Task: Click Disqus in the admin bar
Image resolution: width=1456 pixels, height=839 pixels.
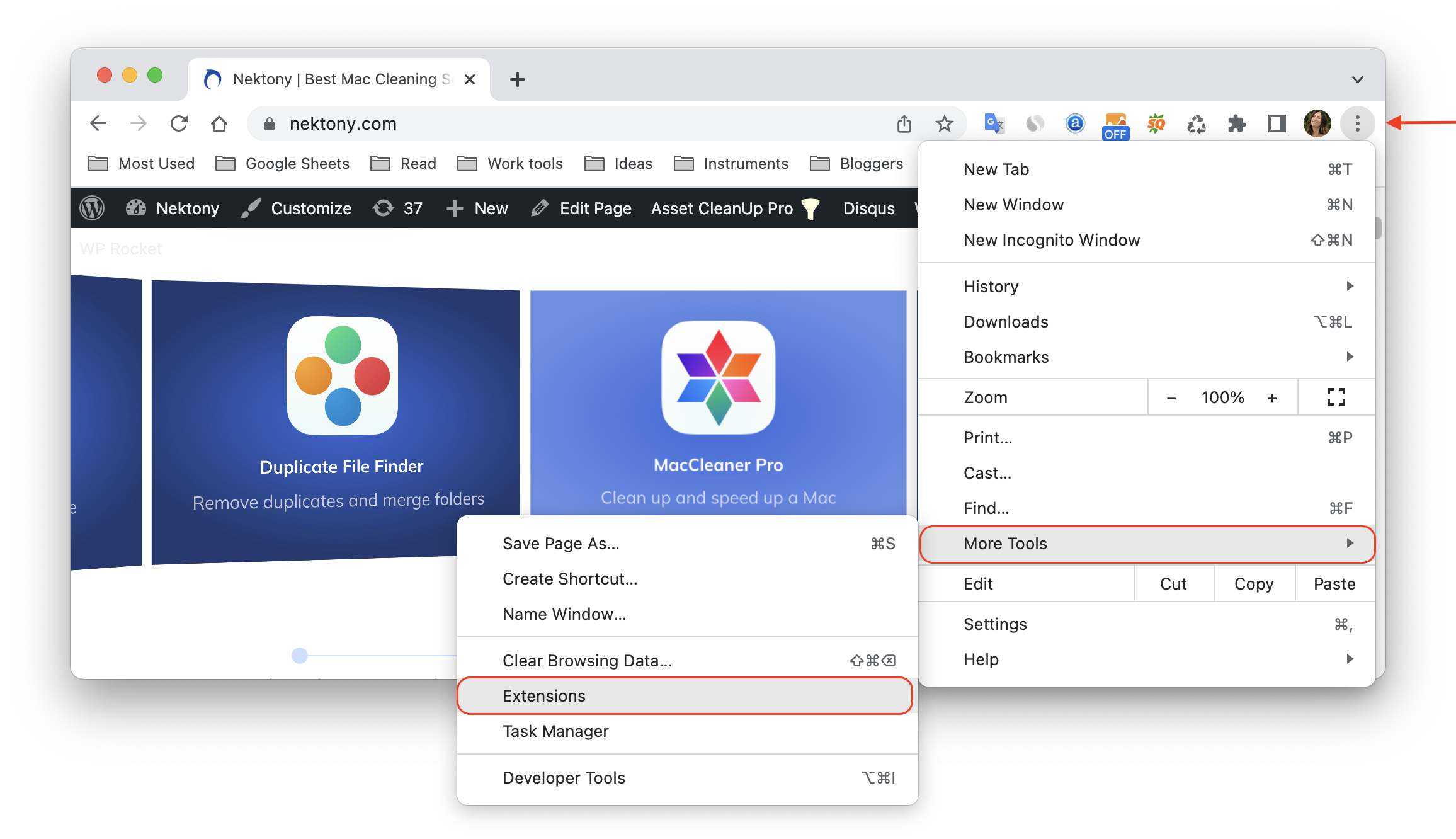Action: point(869,208)
